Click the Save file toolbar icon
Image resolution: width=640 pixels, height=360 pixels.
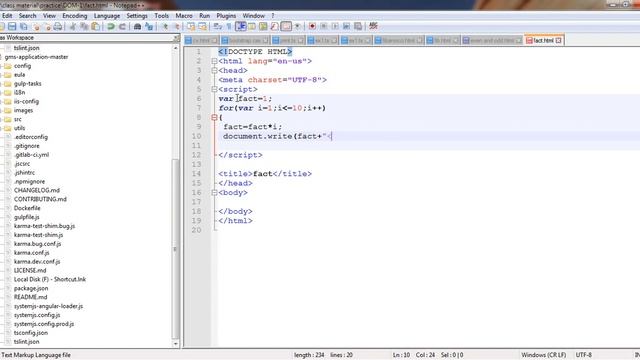[12, 27]
